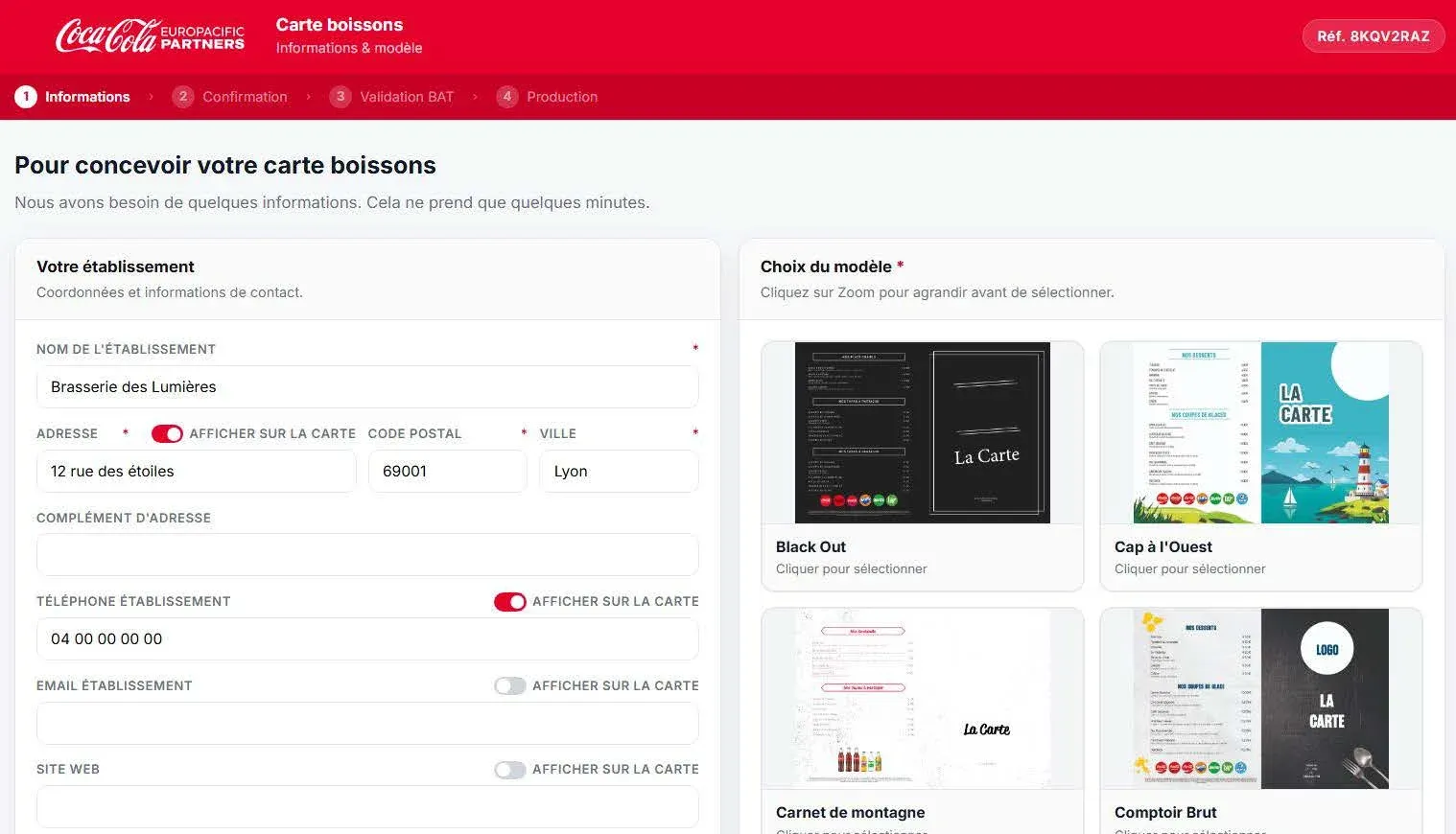Viewport: 1456px width, 834px height.
Task: Click the Site web input field
Action: tap(367, 807)
